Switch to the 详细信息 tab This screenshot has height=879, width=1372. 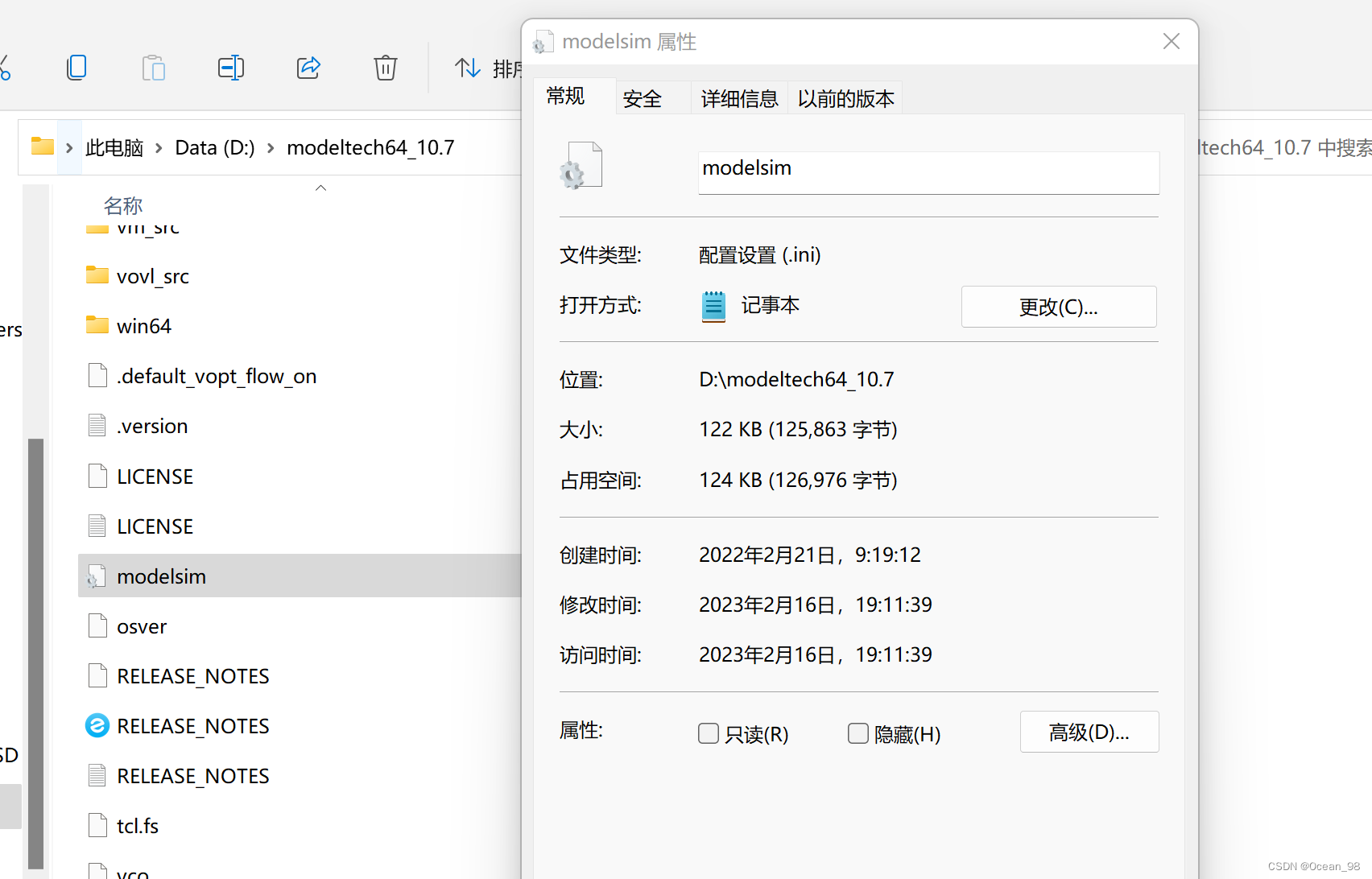pyautogui.click(x=739, y=99)
